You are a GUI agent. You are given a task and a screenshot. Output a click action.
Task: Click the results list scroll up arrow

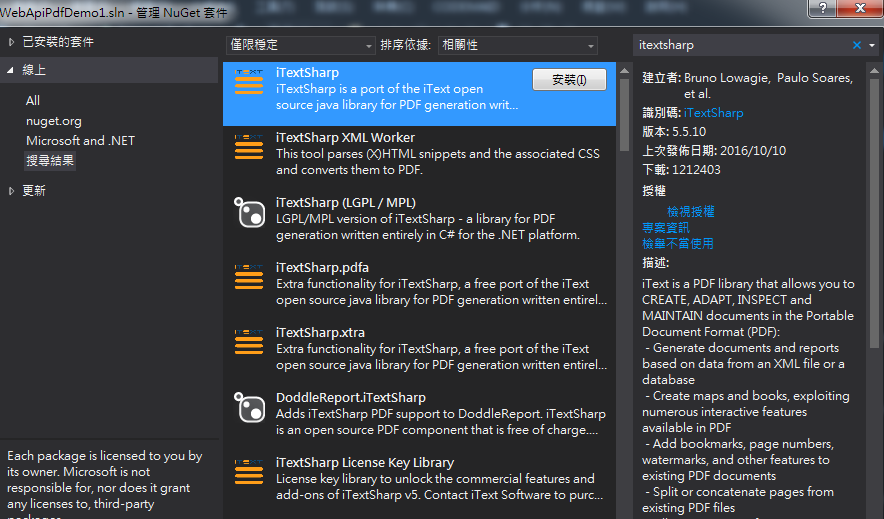[x=624, y=71]
